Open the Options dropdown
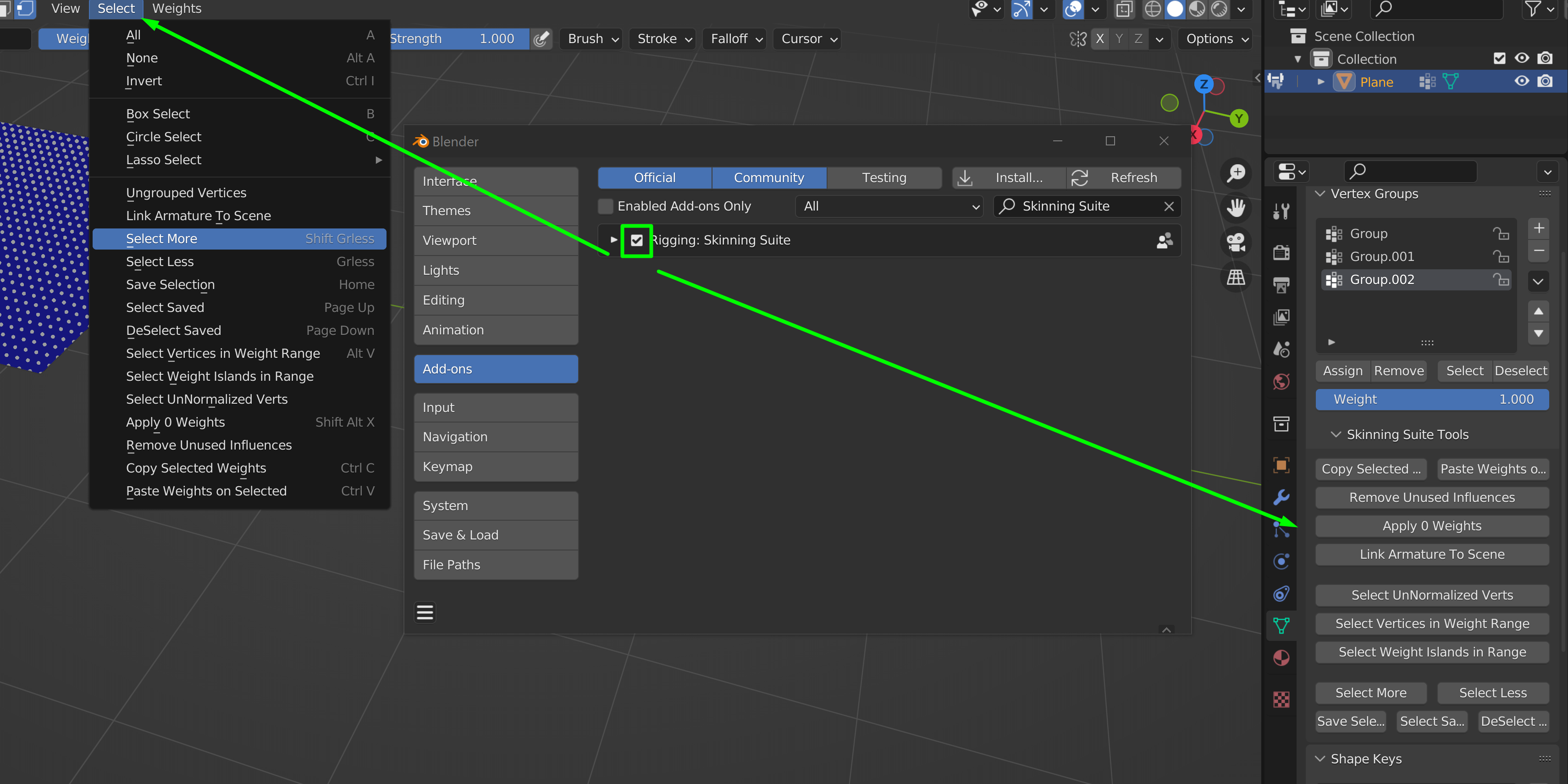 point(1216,39)
